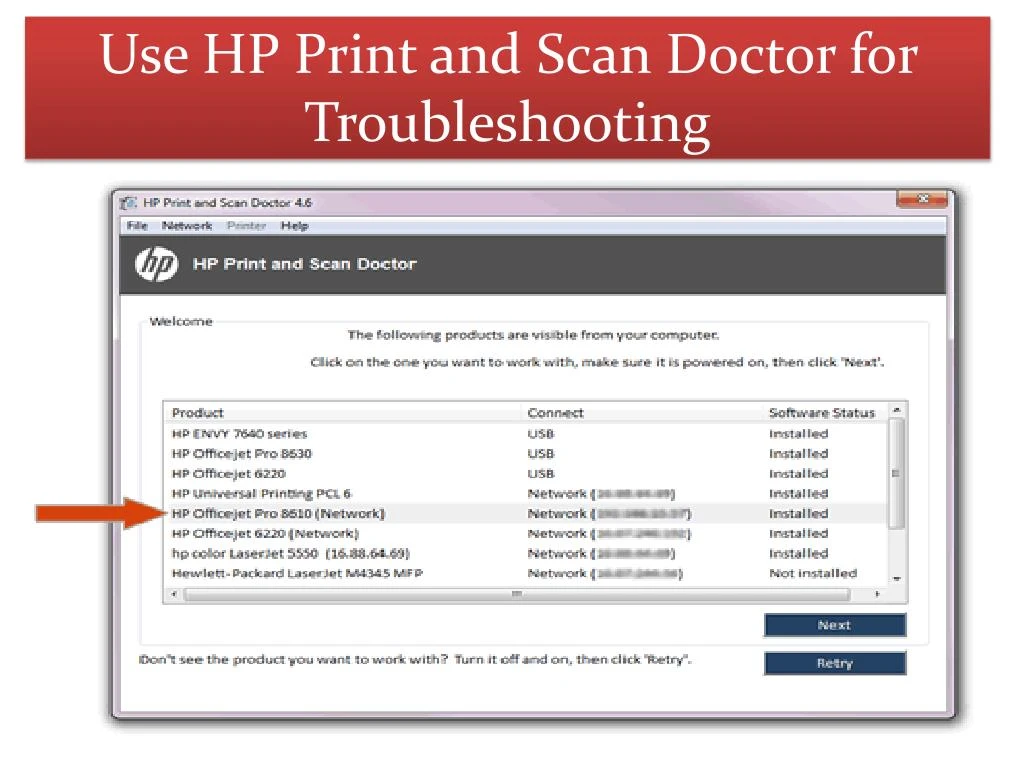Select HP Officejet 6220 (Network) row
Viewport: 1024px width, 768px height.
tap(526, 534)
